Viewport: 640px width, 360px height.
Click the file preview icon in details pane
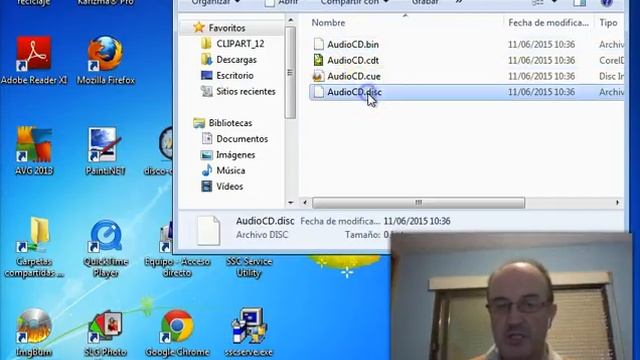click(209, 230)
